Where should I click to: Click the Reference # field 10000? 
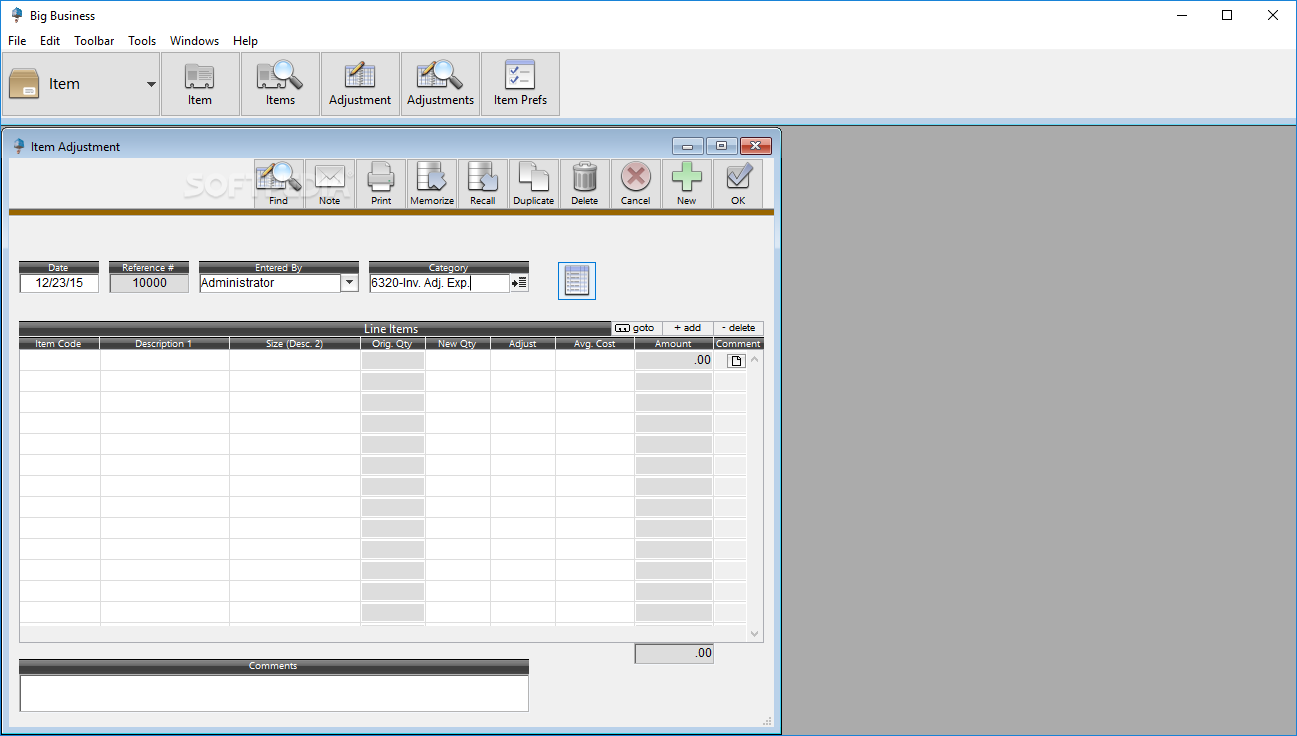(149, 283)
